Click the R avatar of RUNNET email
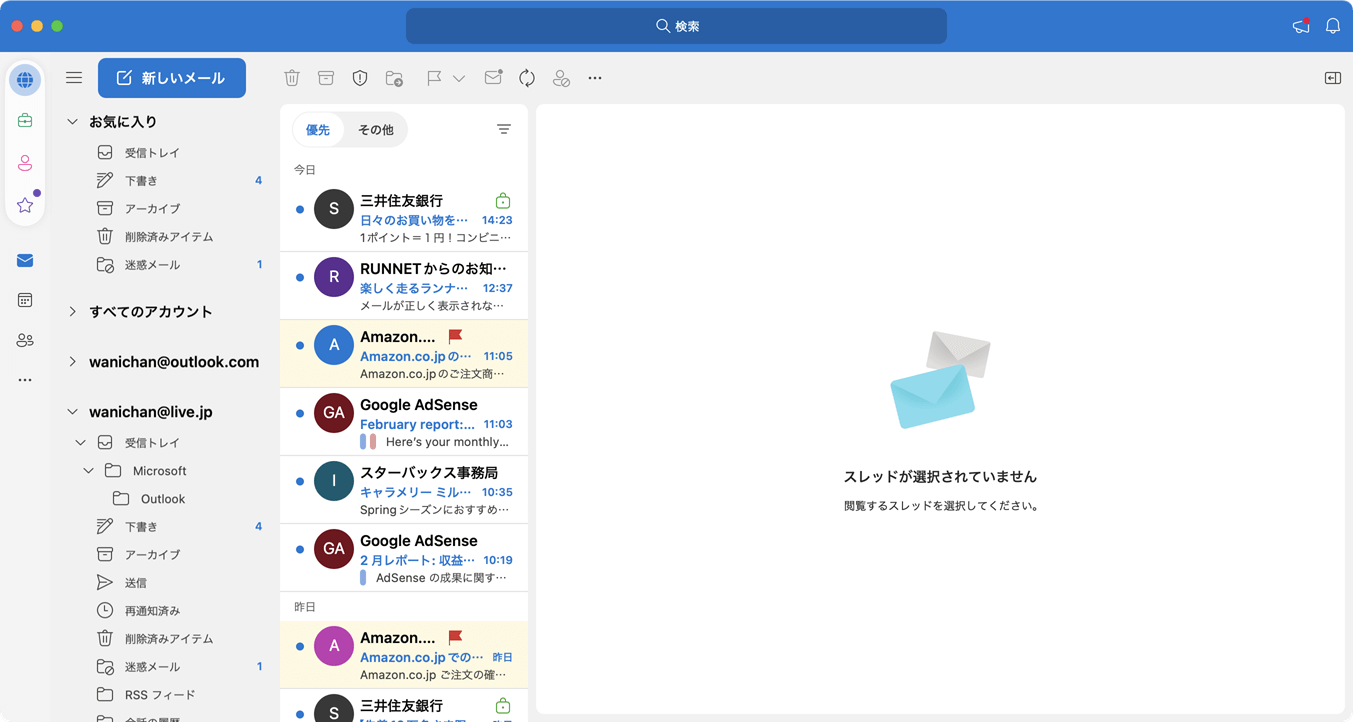Viewport: 1353px width, 722px height. click(334, 277)
